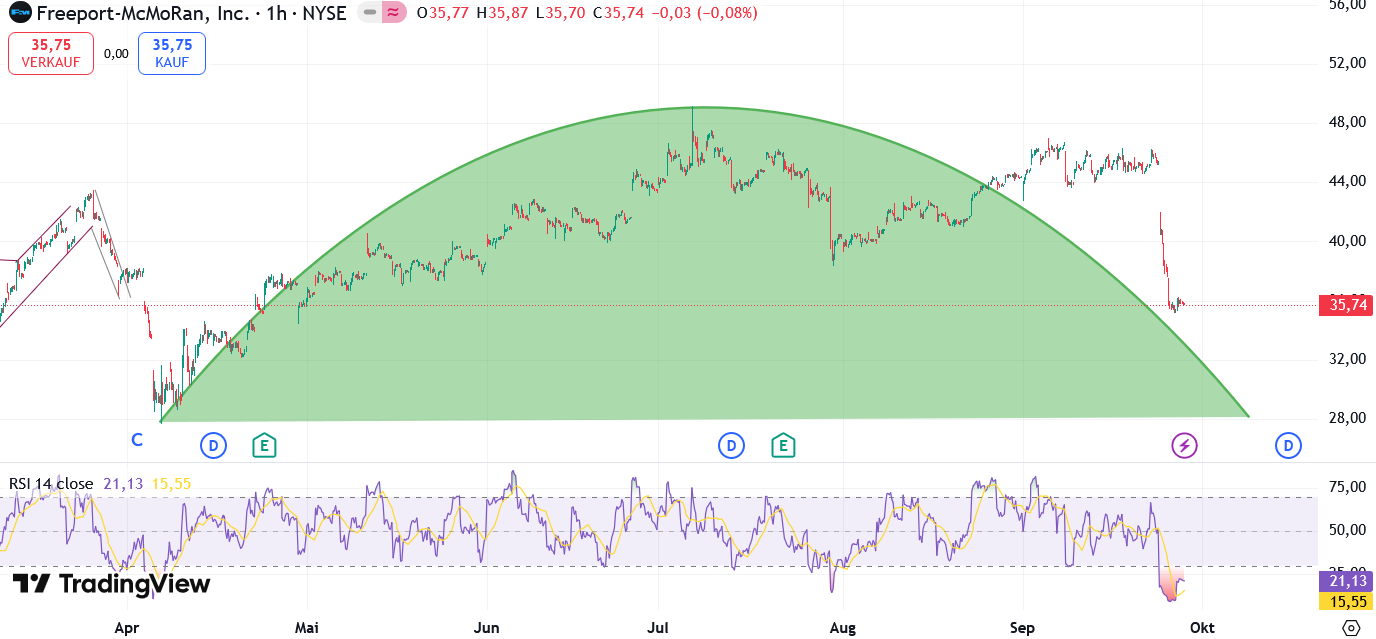Open the dividend marker D above Okt
This screenshot has width=1376, height=639.
1288,445
